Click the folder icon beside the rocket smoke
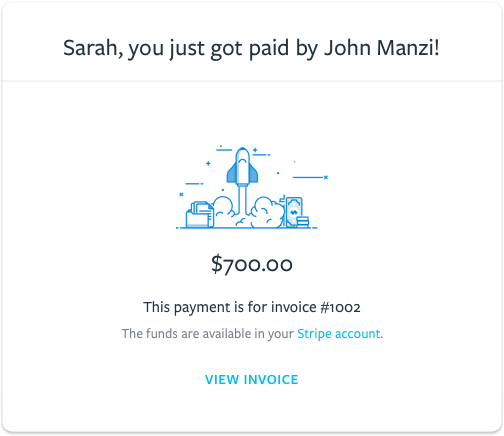504x436 pixels. point(200,215)
